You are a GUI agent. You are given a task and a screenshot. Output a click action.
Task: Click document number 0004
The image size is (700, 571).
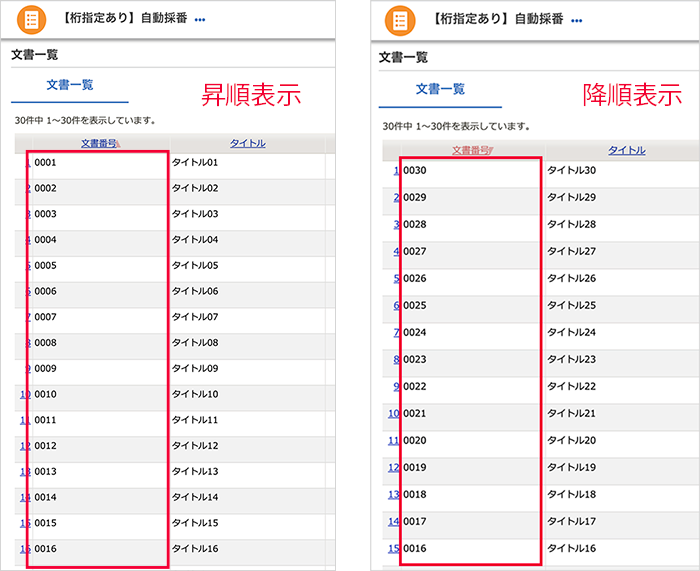(46, 240)
